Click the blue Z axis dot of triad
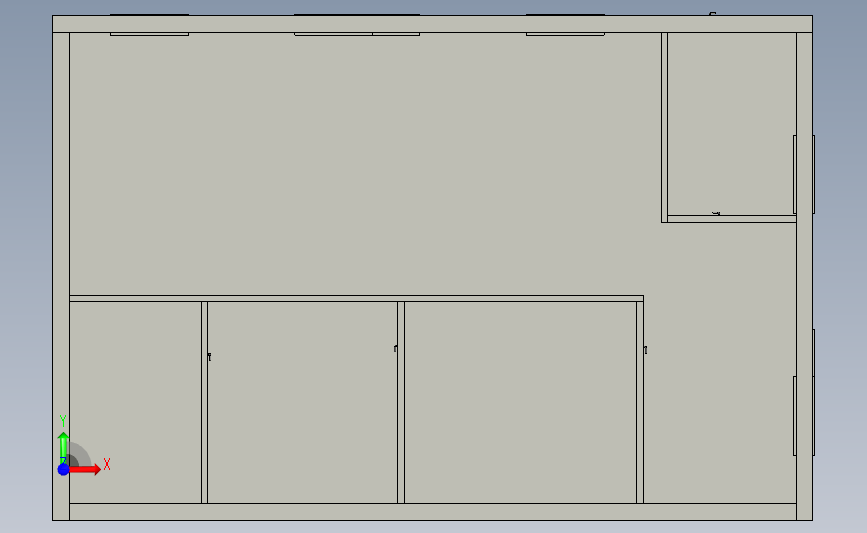Image resolution: width=867 pixels, height=533 pixels. pyautogui.click(x=64, y=469)
